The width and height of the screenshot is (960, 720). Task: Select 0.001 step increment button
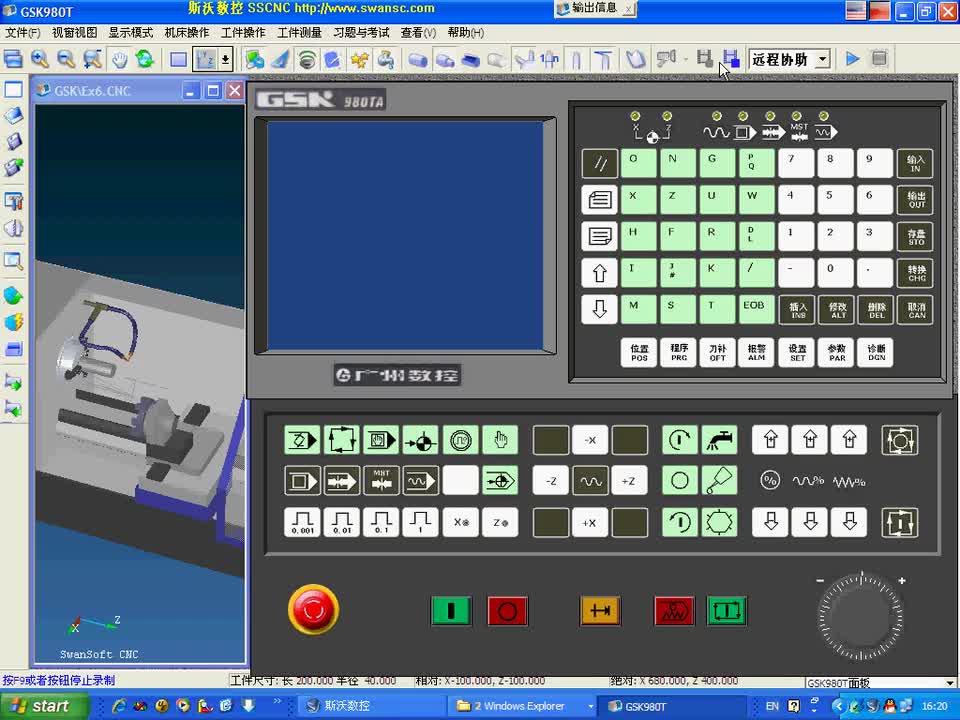click(302, 523)
